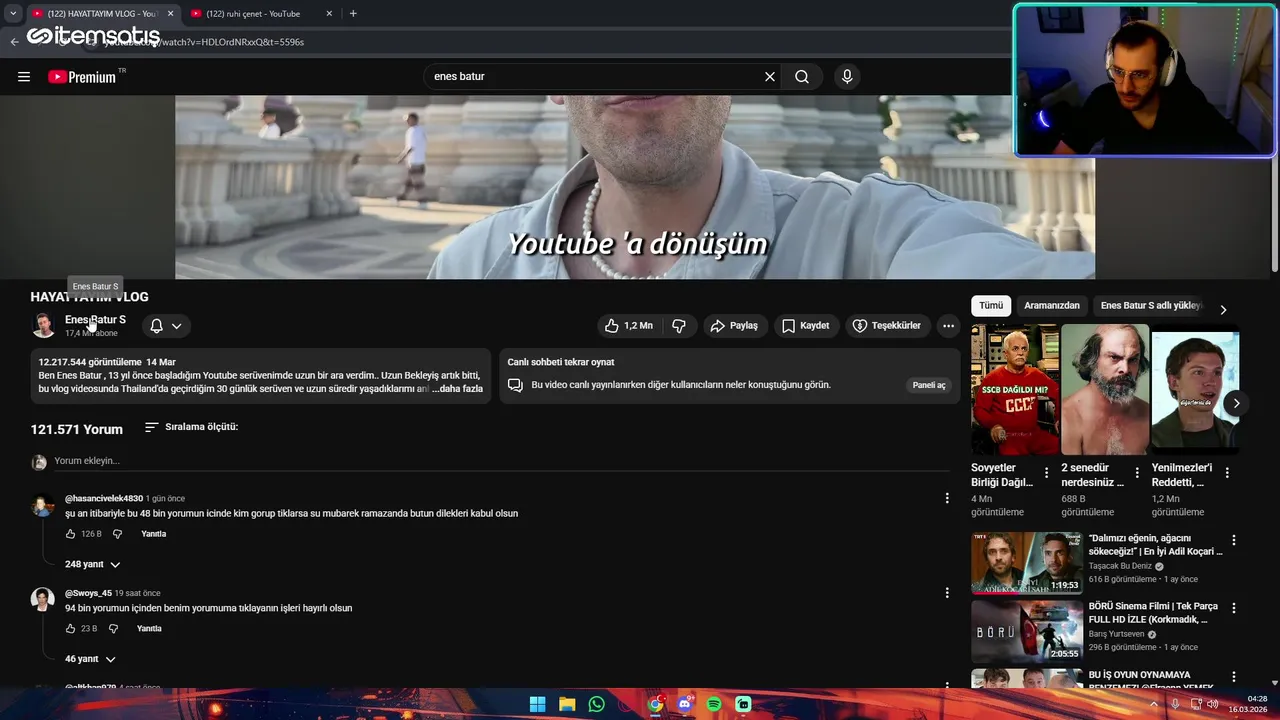Open more actions menu beside Teşekkürler
This screenshot has height=720, width=1280.
948,326
